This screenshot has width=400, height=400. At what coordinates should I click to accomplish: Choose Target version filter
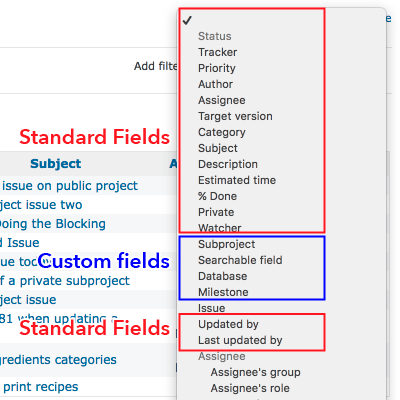(x=235, y=116)
